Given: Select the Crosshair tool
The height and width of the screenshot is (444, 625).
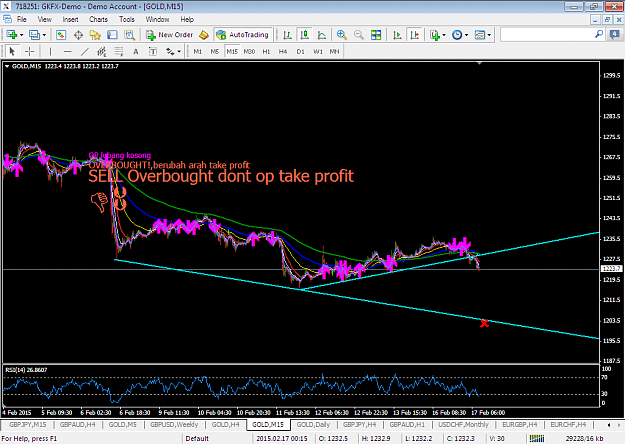Looking at the screenshot, I should click(x=29, y=51).
